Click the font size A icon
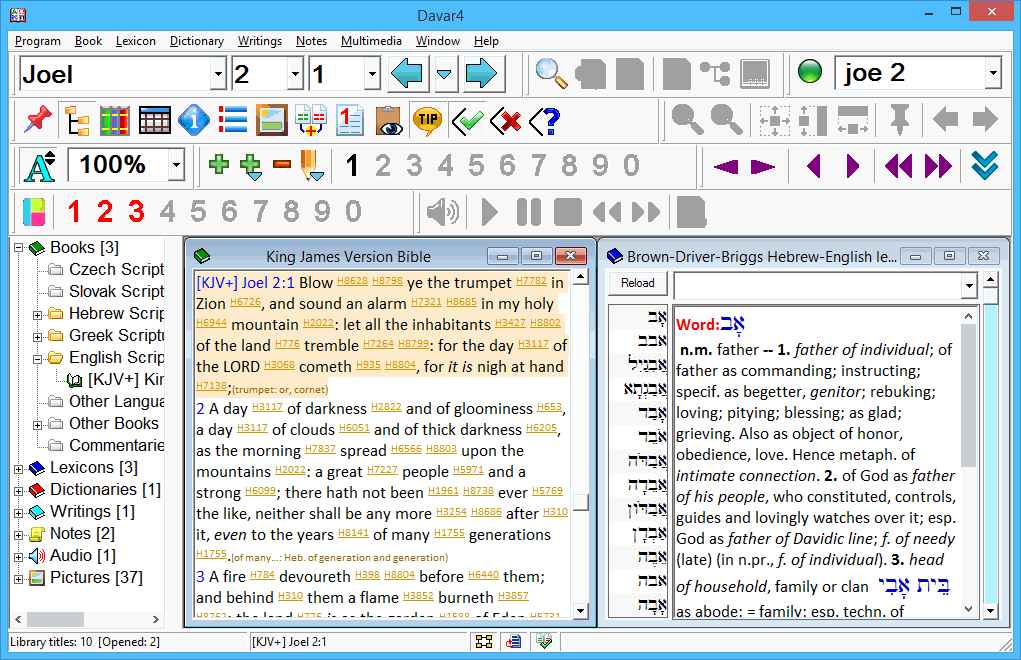The height and width of the screenshot is (660, 1021). pyautogui.click(x=40, y=166)
